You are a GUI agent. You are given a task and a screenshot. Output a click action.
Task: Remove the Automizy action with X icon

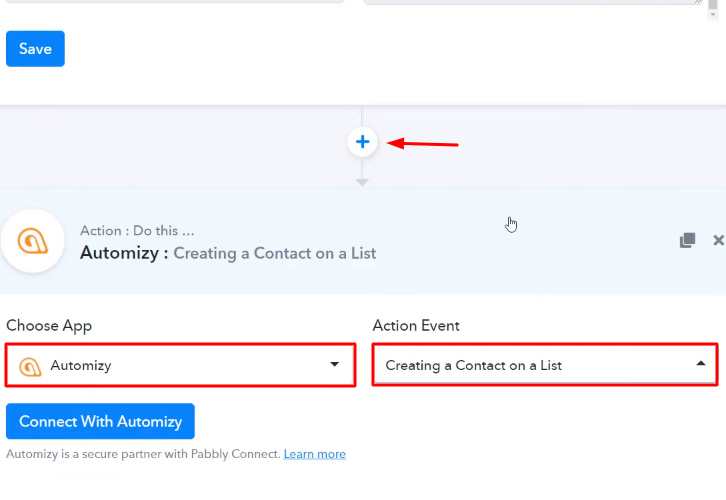[718, 240]
